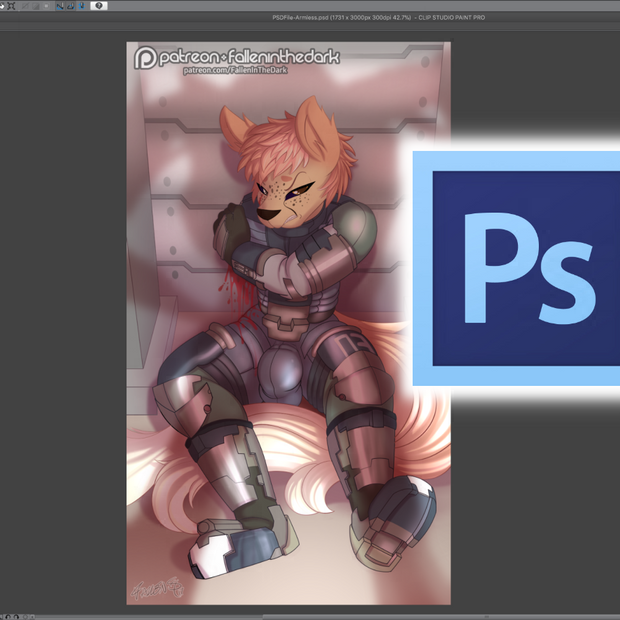Click the grayed-out small box icon in the command bar
The width and height of the screenshot is (620, 620).
point(46,6)
